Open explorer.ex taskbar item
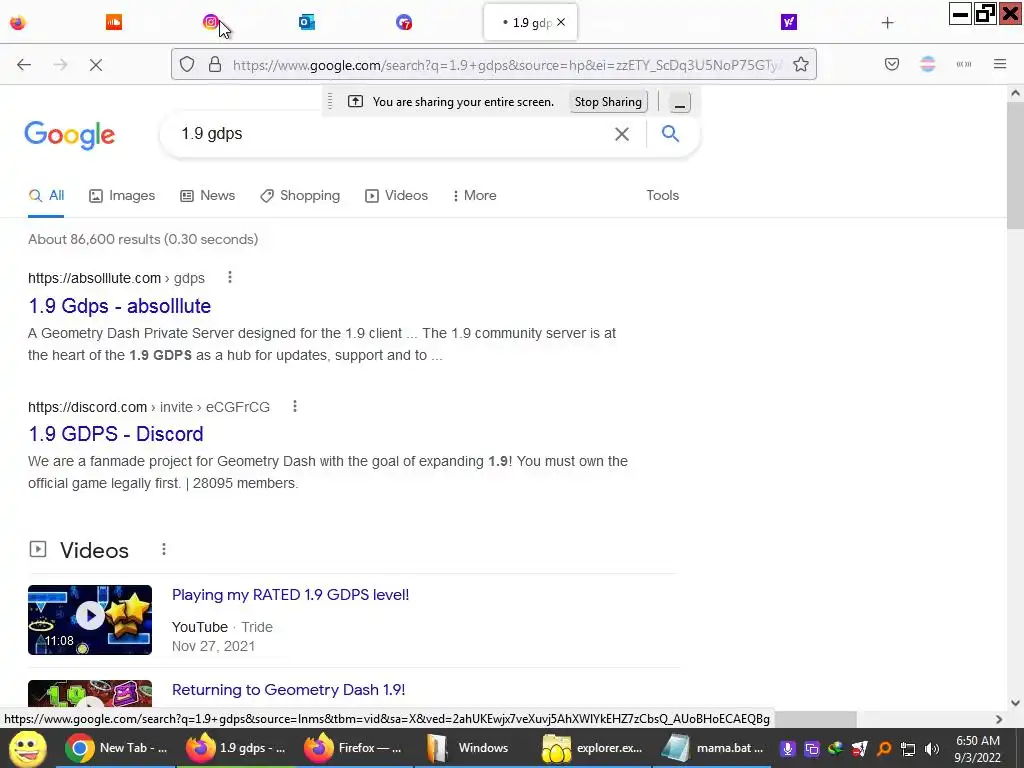This screenshot has width=1024, height=768. pos(593,748)
